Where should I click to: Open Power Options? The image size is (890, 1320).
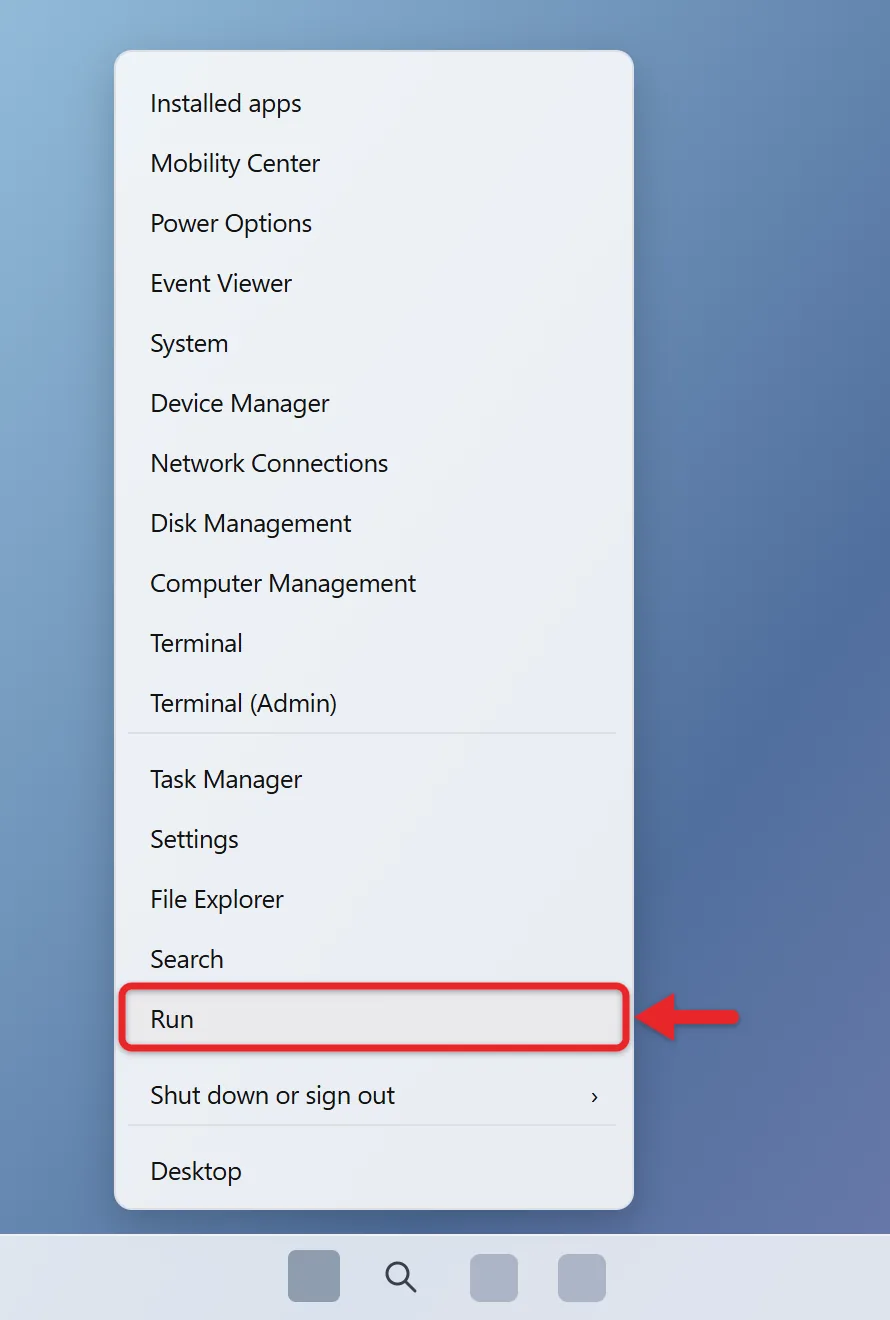[374, 224]
